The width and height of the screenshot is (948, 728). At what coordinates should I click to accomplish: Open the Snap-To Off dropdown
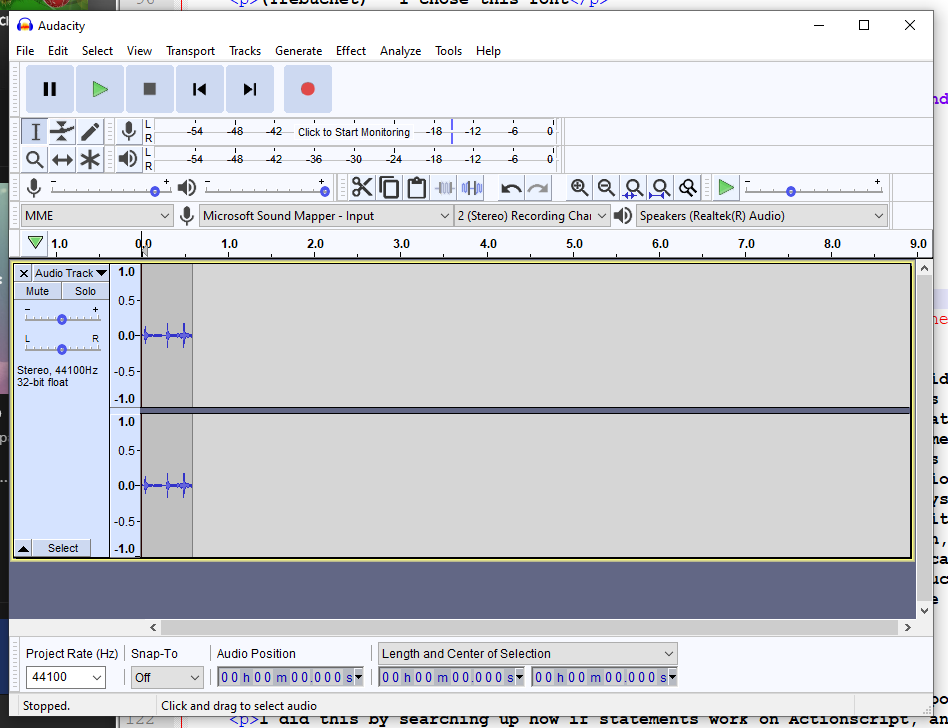(167, 677)
